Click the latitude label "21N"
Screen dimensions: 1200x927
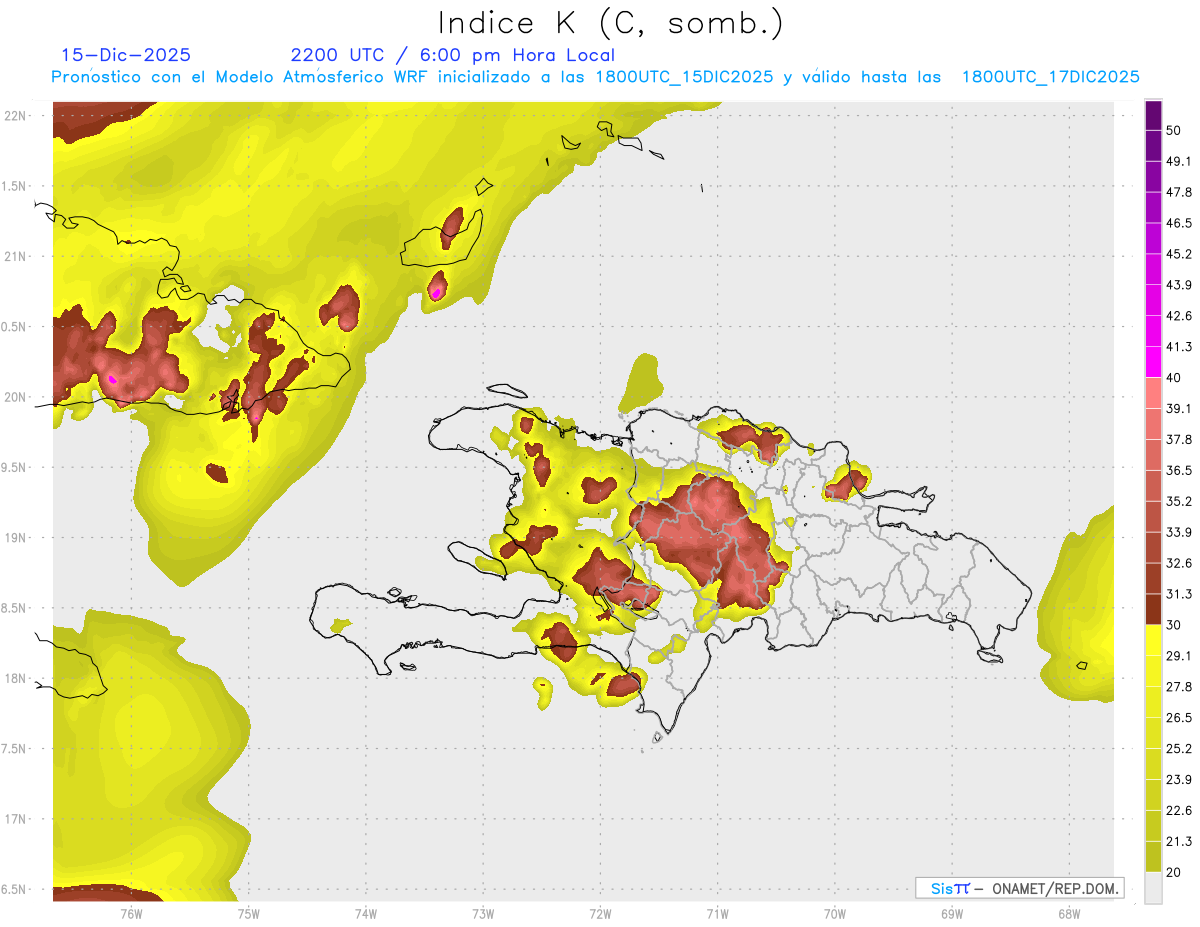tap(16, 256)
